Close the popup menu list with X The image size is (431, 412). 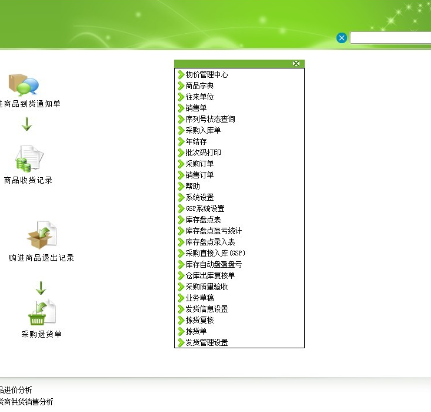[x=296, y=63]
